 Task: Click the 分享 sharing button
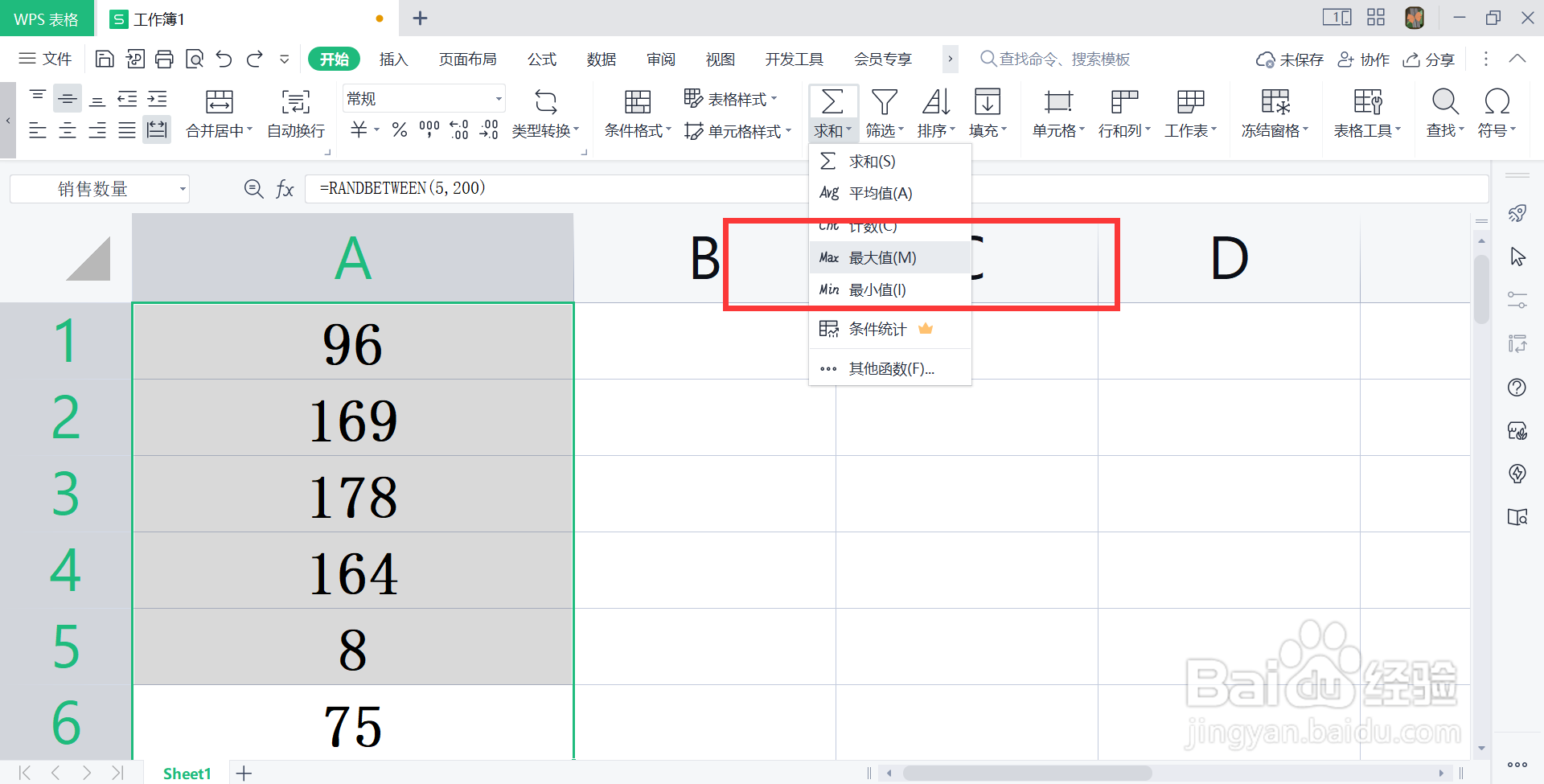point(1429,59)
